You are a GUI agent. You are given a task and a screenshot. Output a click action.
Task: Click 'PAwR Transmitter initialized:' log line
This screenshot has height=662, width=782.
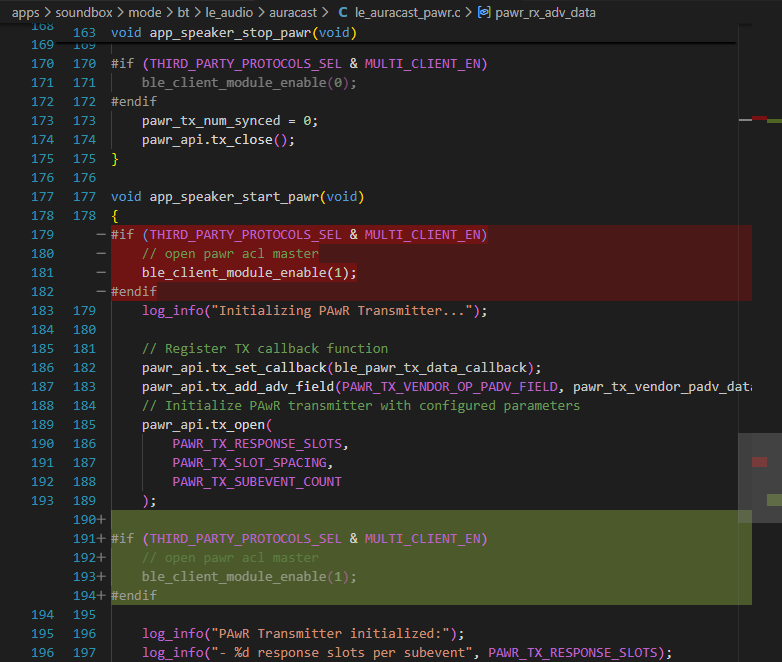click(x=303, y=634)
